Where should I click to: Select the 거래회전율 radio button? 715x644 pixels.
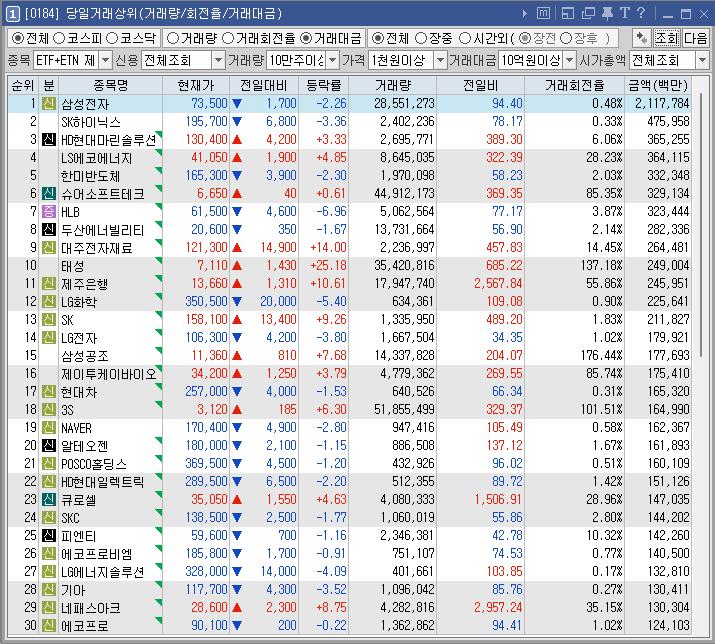click(228, 38)
